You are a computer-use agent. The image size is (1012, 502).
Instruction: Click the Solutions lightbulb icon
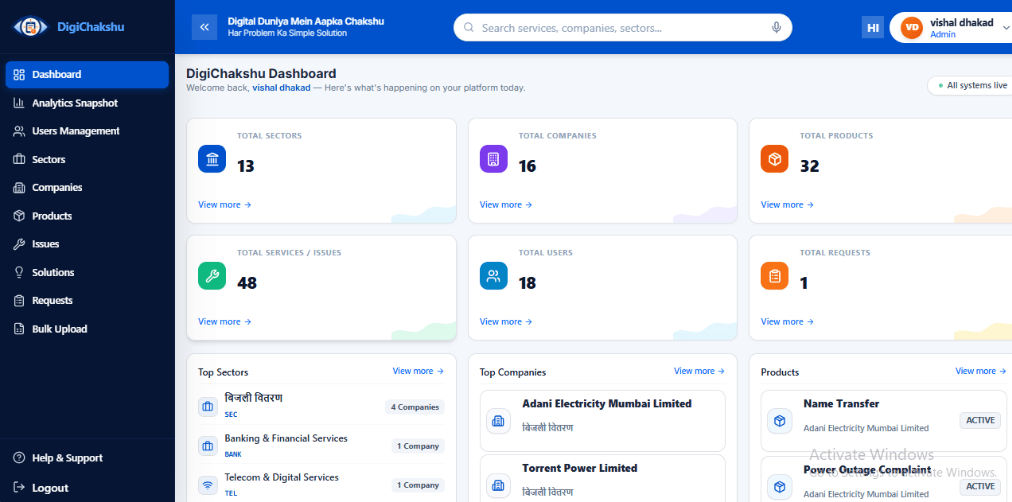[19, 272]
